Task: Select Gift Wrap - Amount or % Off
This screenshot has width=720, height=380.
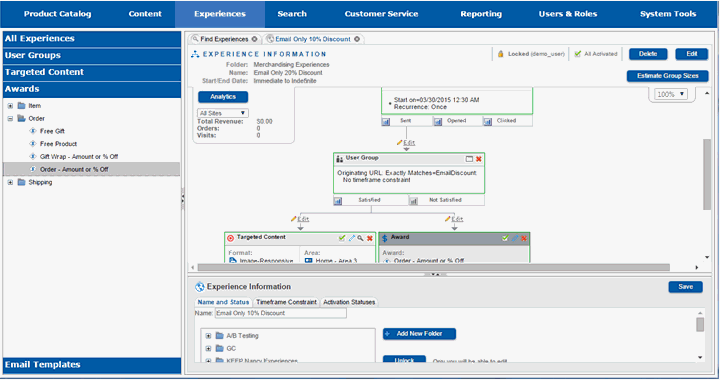Action: click(x=79, y=157)
